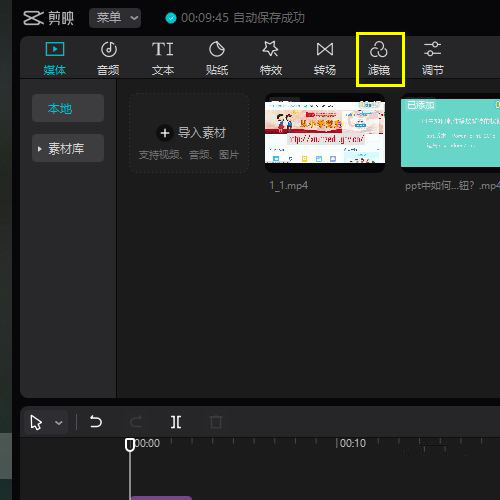Choose the selection arrow tool
Viewport: 500px width, 500px height.
click(36, 423)
